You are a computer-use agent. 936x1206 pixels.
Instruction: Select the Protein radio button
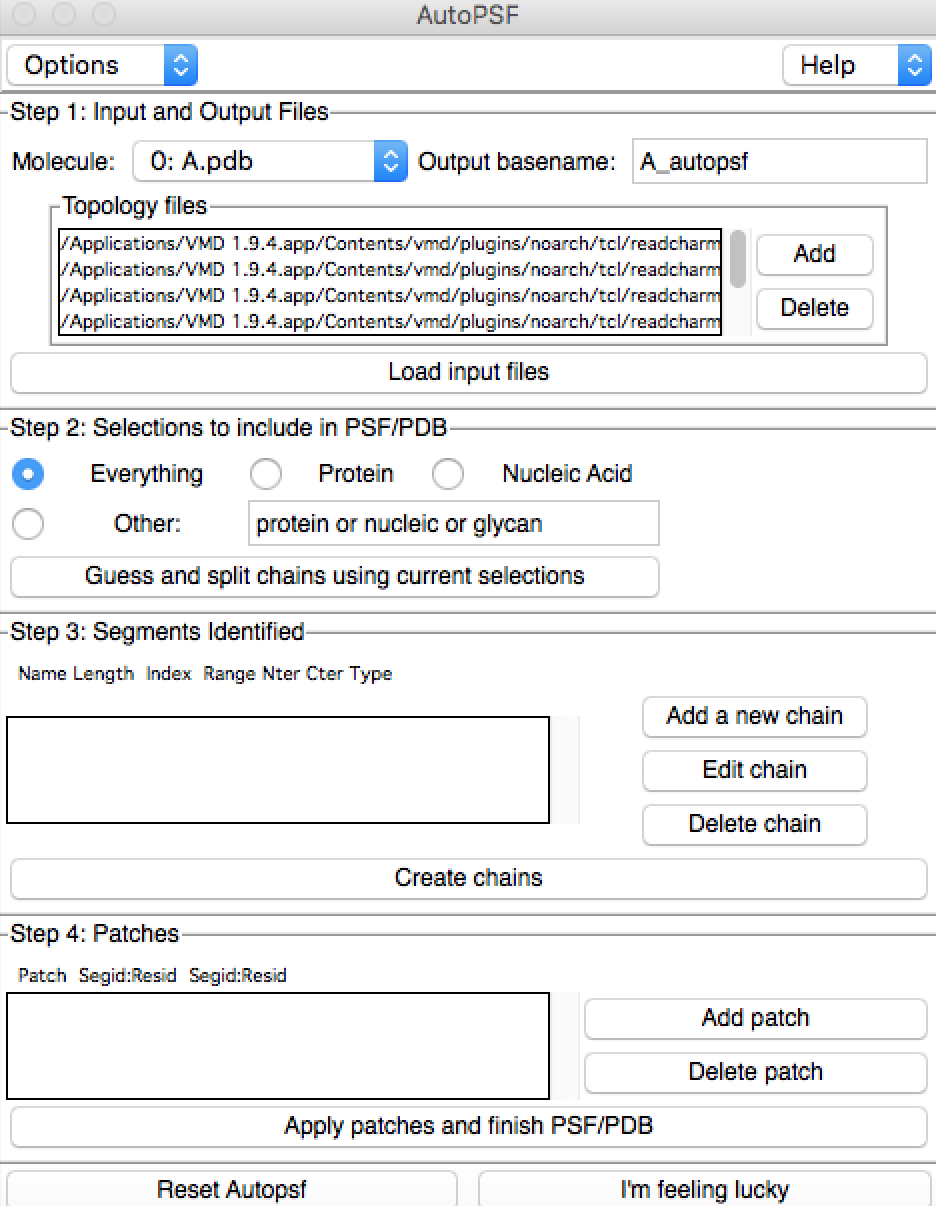click(x=266, y=474)
